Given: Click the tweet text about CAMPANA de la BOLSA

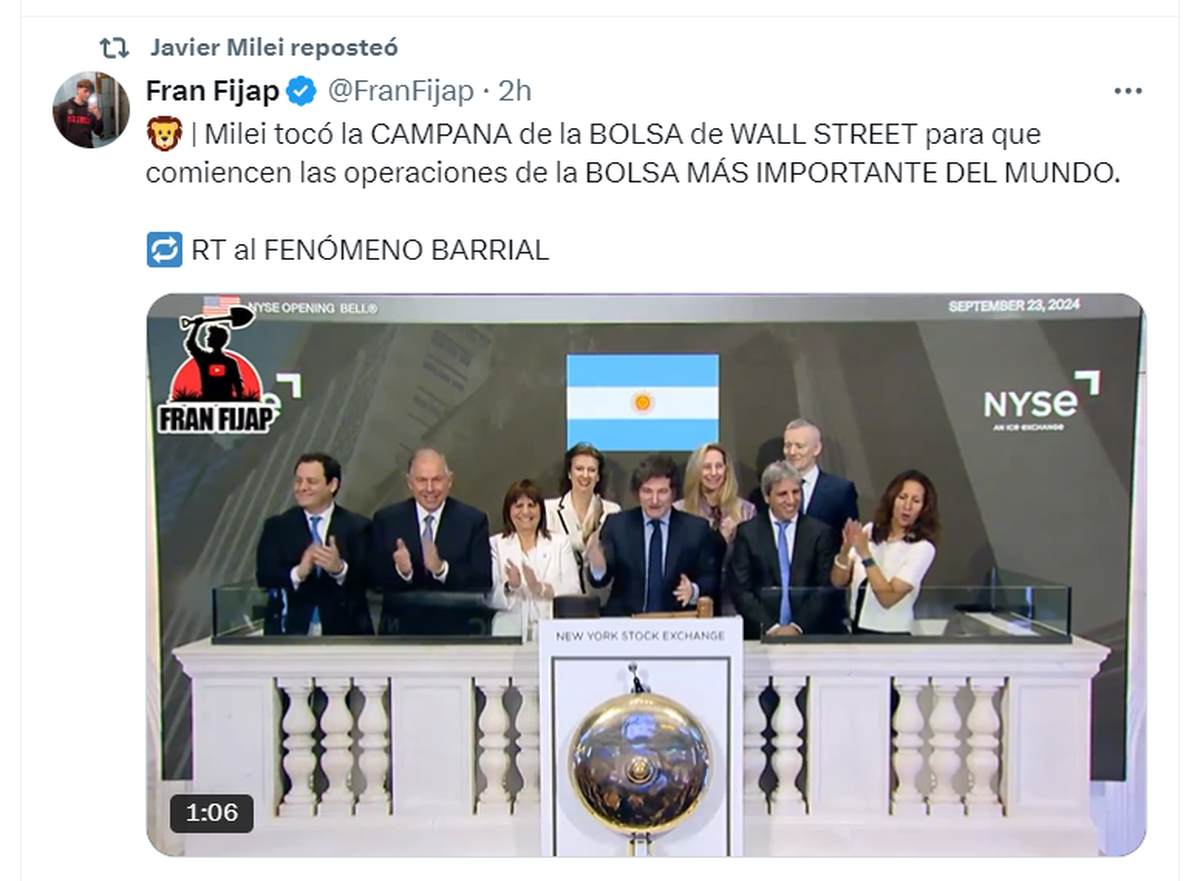Looking at the screenshot, I should tap(633, 153).
